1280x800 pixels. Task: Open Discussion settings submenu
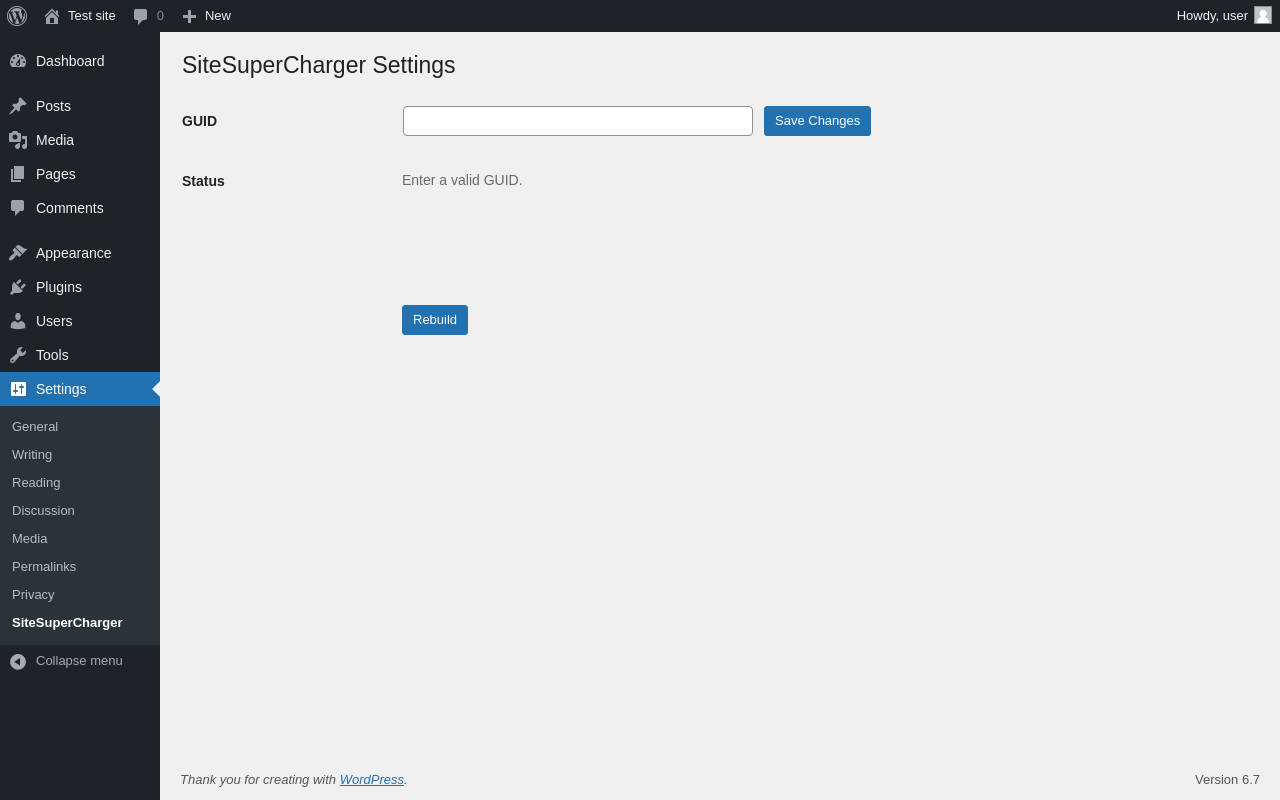tap(80, 511)
